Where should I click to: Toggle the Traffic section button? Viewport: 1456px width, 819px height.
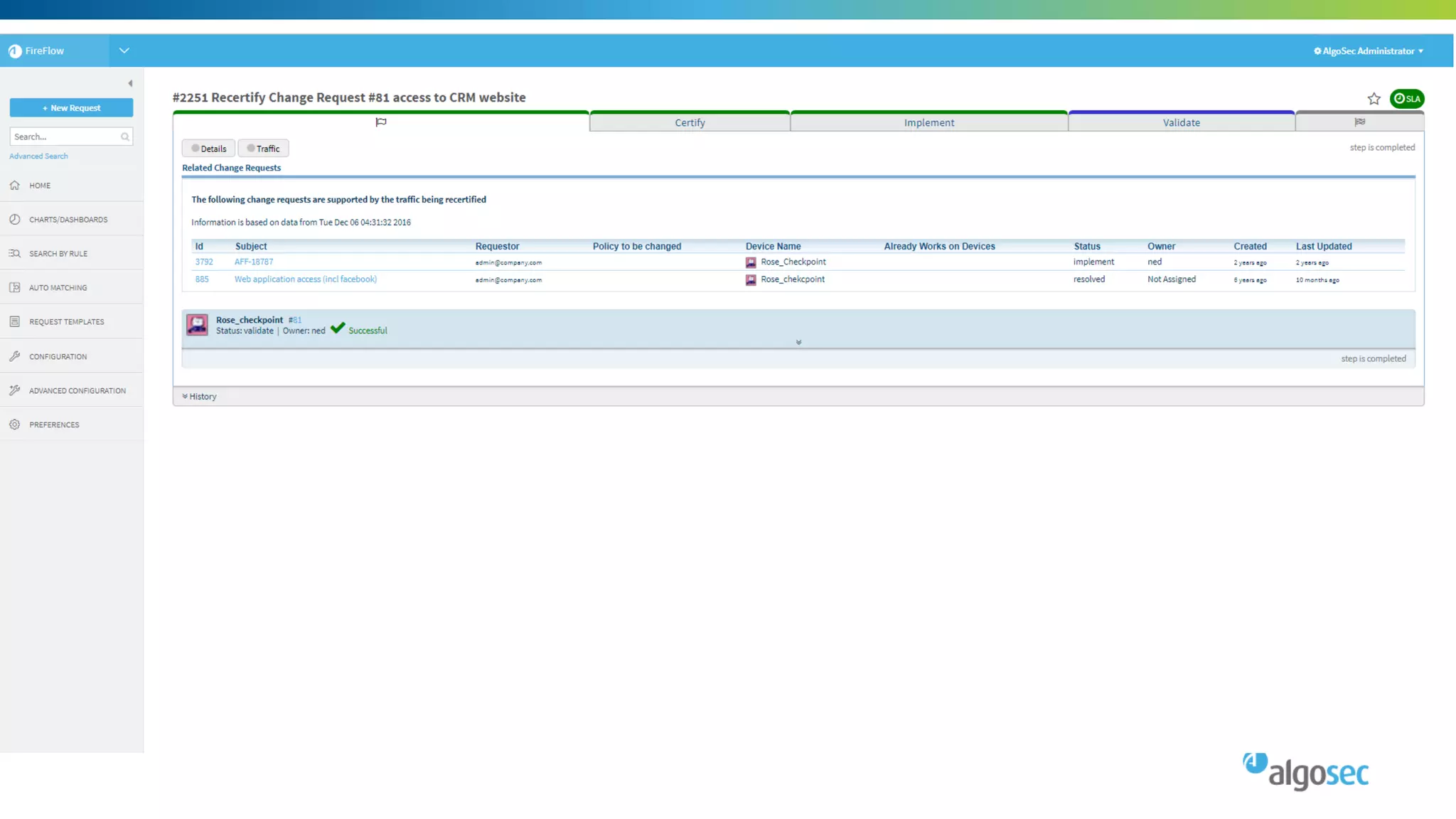click(x=263, y=149)
